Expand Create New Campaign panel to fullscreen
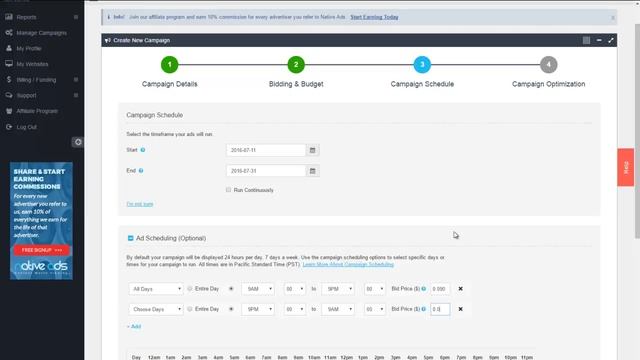Viewport: 640px width, 360px height. pyautogui.click(x=611, y=40)
